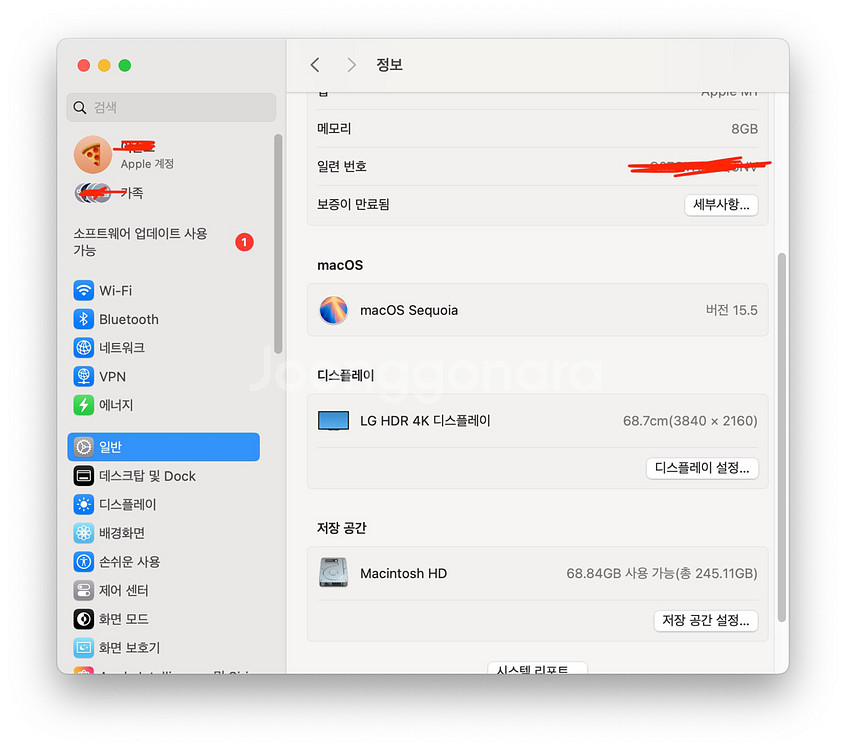Open 디스플레이 설정... button
The image size is (847, 750).
coord(702,468)
